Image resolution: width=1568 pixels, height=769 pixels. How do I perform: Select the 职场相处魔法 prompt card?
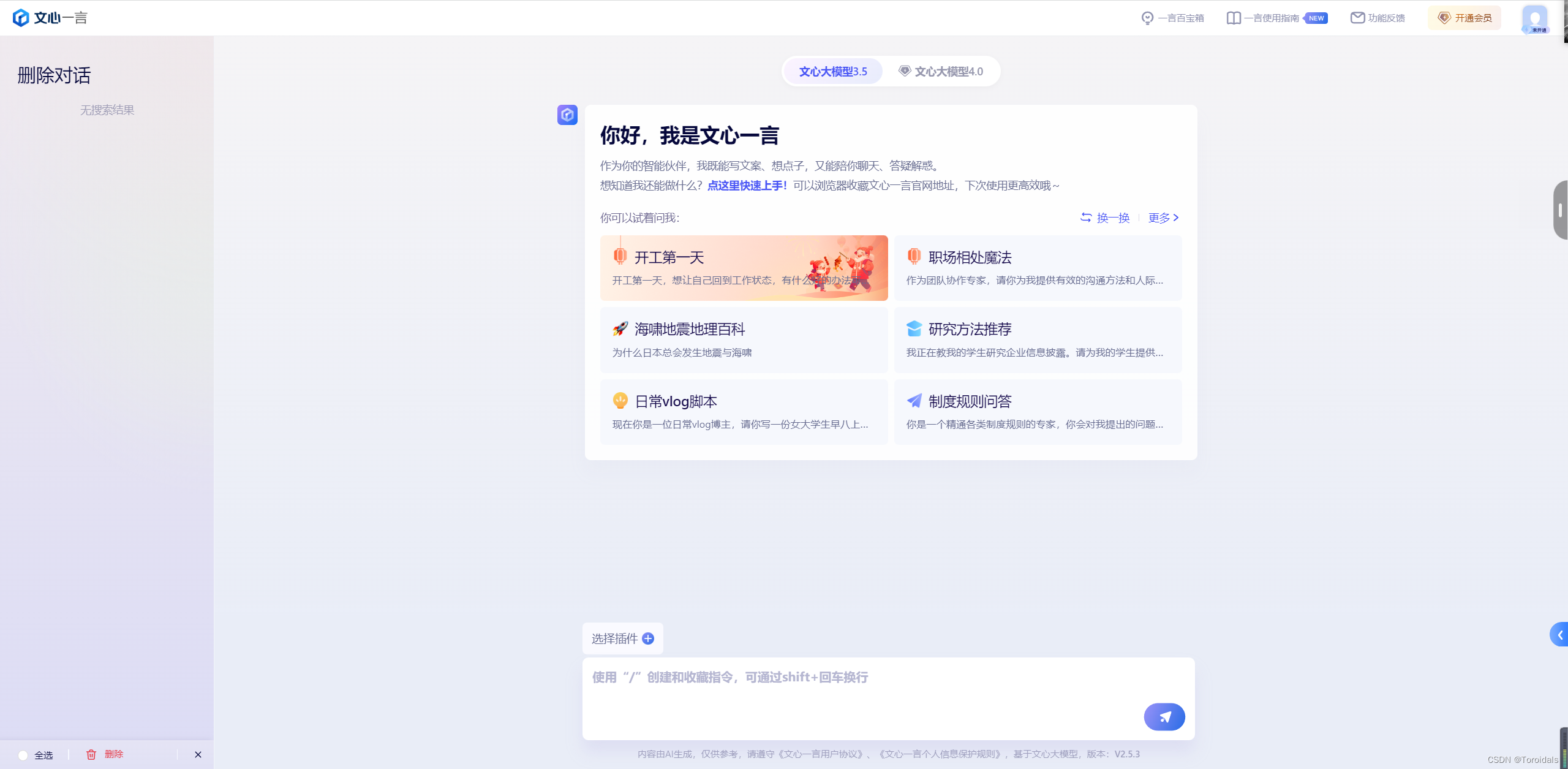tap(1038, 268)
